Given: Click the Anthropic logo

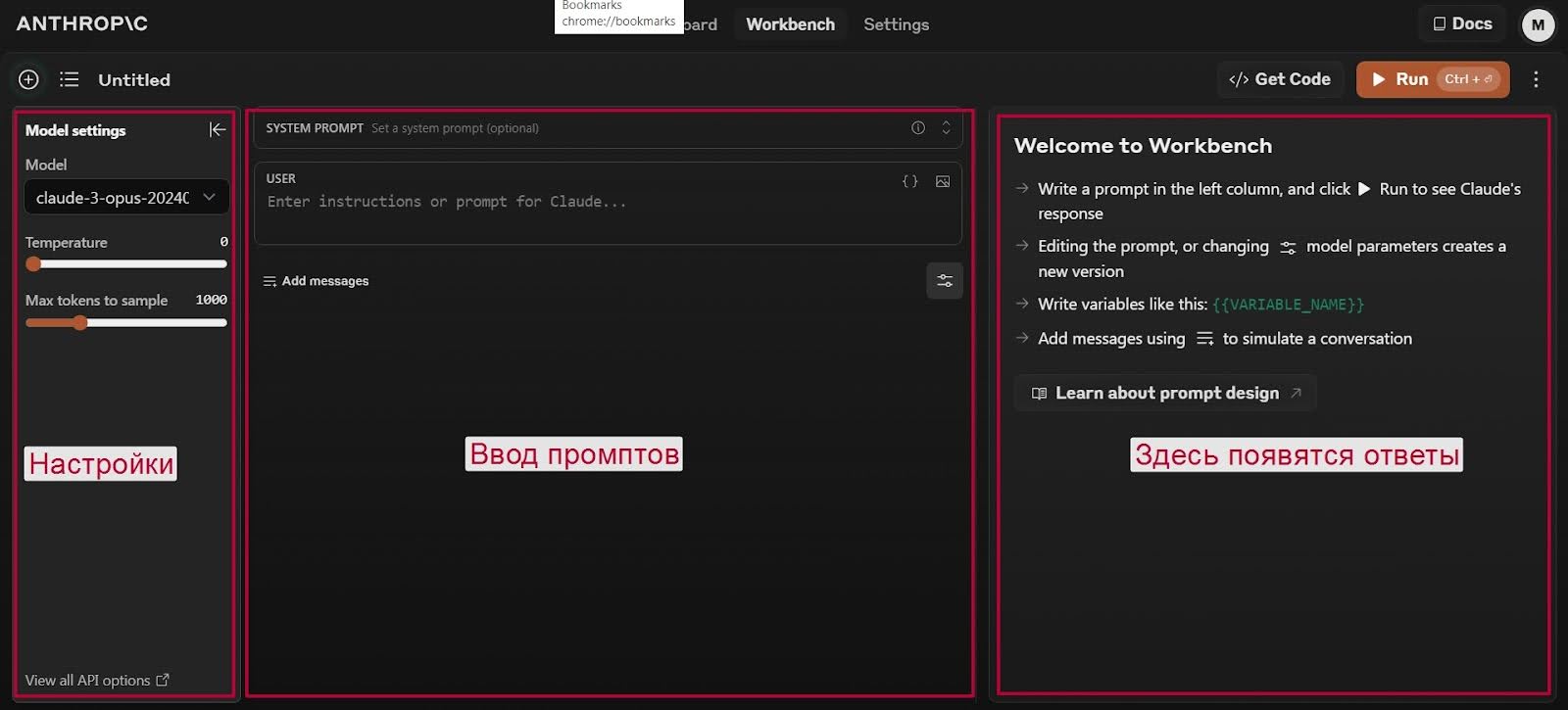Looking at the screenshot, I should click(x=82, y=24).
